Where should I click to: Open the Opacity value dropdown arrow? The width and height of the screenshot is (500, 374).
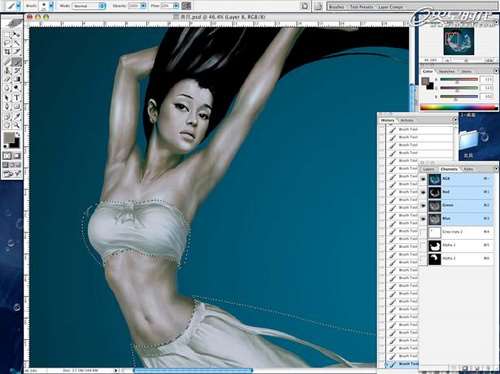(x=143, y=6)
